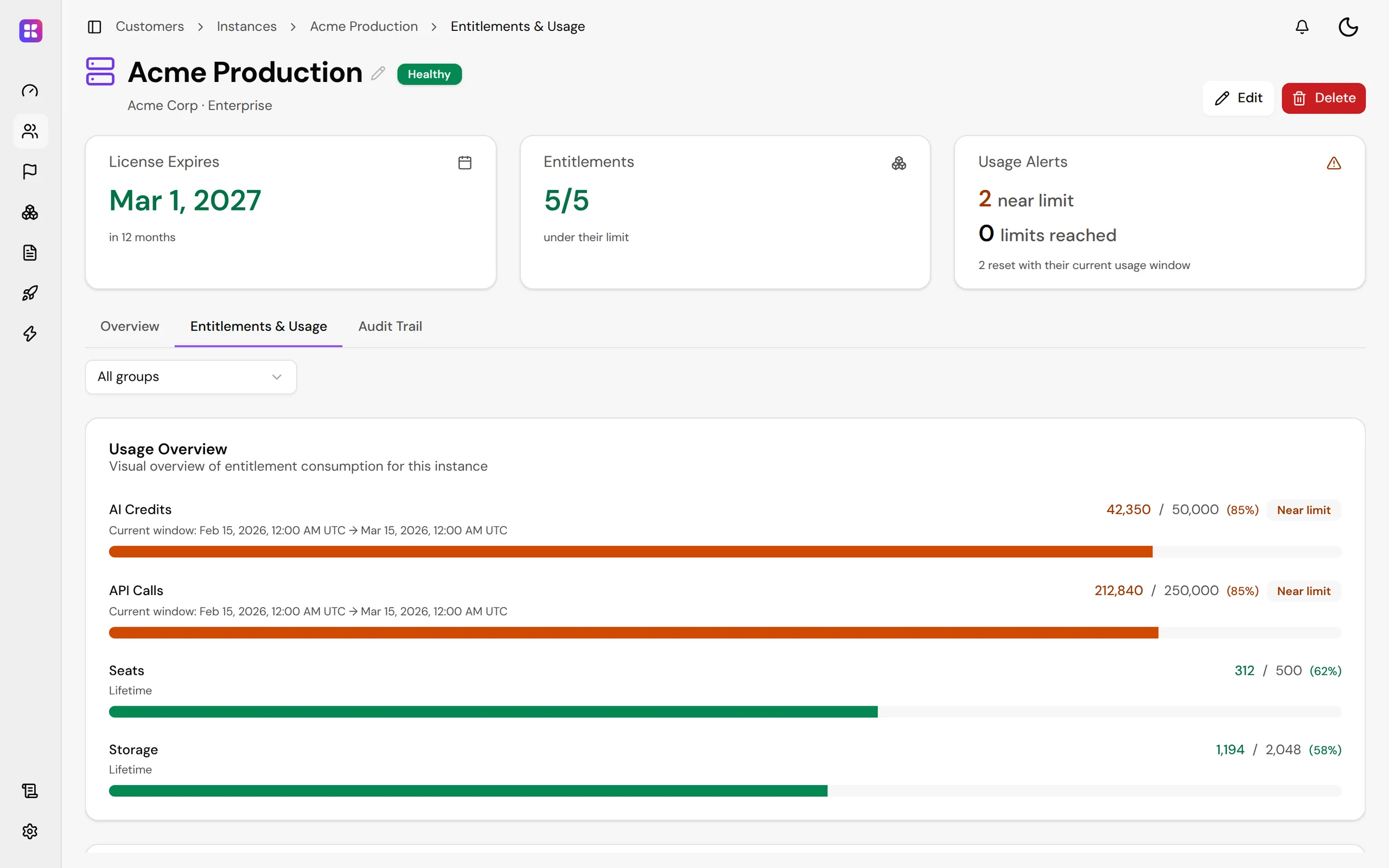The image size is (1389, 868).
Task: Open the rocket icon in sidebar
Action: coord(30,293)
